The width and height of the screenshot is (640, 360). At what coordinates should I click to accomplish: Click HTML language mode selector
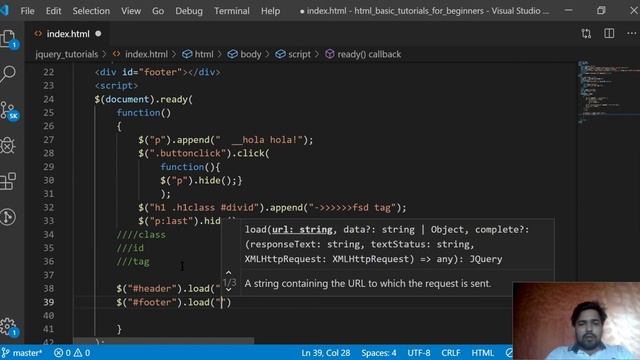482,353
